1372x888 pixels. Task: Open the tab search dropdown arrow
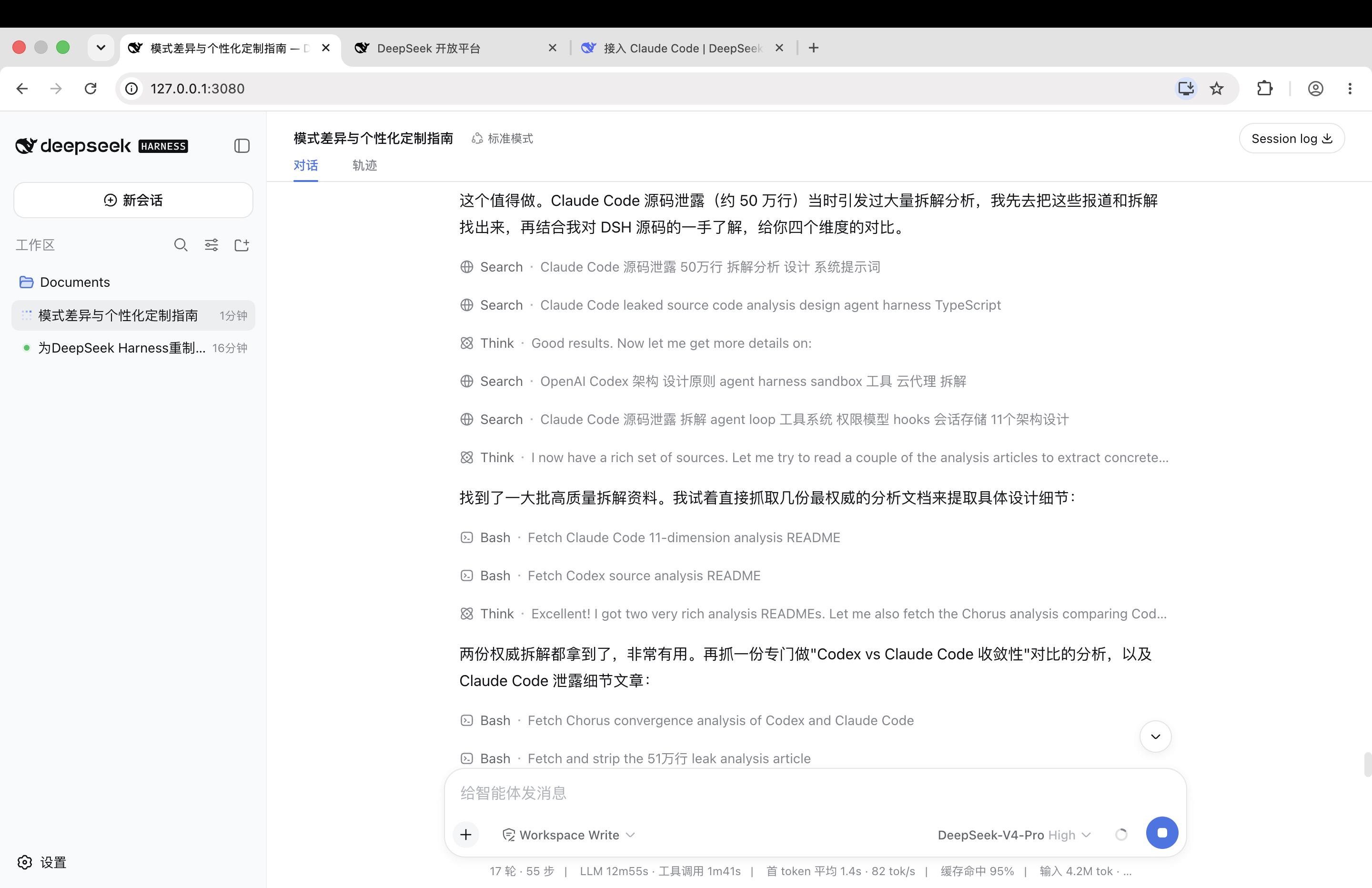101,48
